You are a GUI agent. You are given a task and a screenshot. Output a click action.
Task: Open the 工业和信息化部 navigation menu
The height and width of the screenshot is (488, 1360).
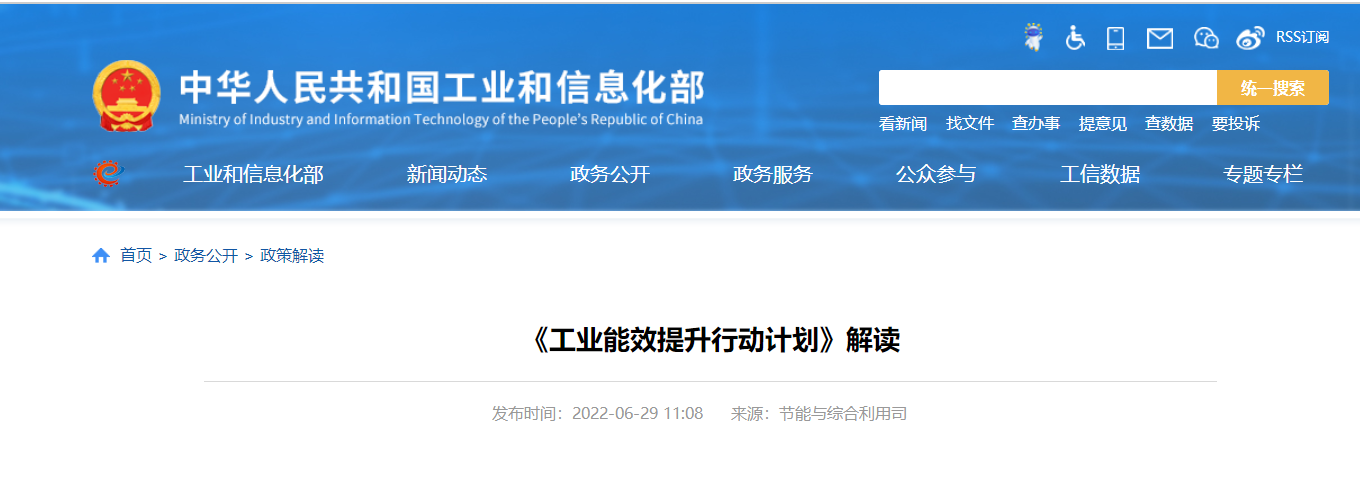(253, 174)
